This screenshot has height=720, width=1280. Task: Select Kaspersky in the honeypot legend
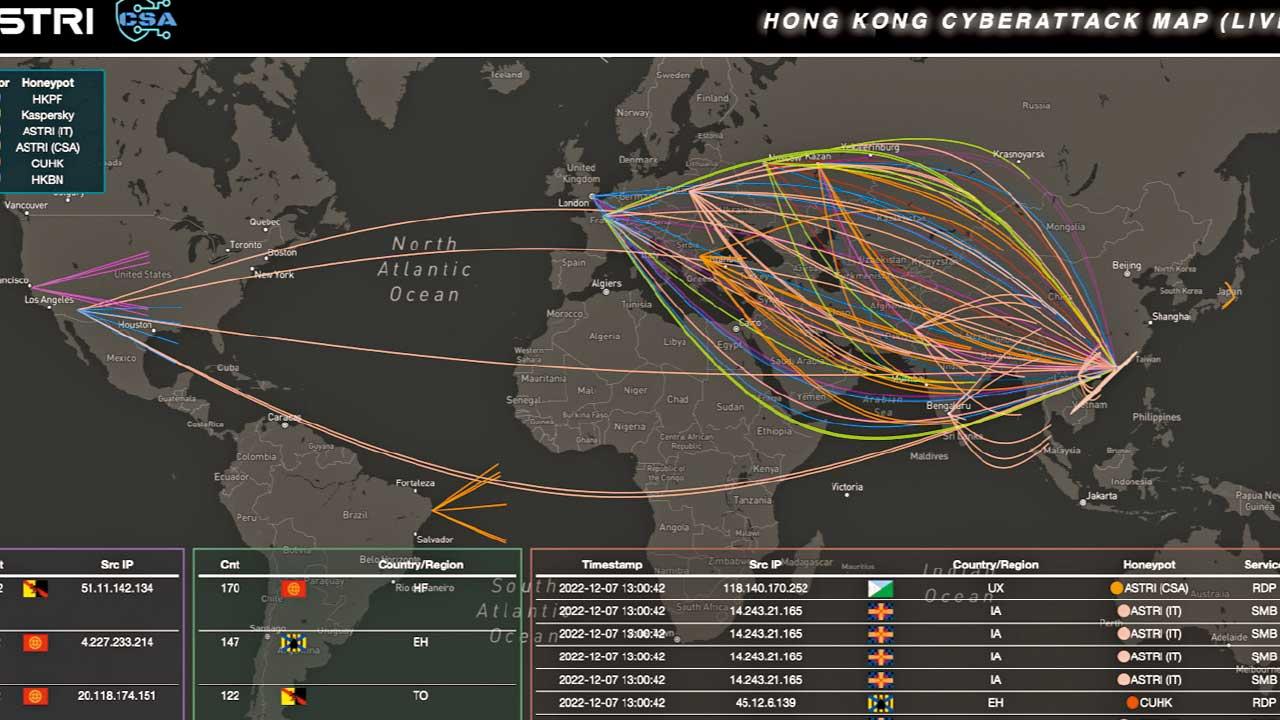pos(47,115)
